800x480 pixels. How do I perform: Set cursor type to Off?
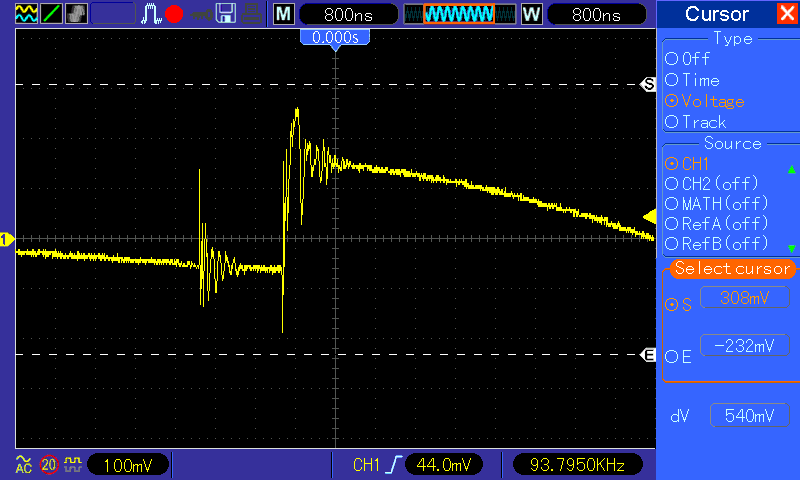[687, 59]
